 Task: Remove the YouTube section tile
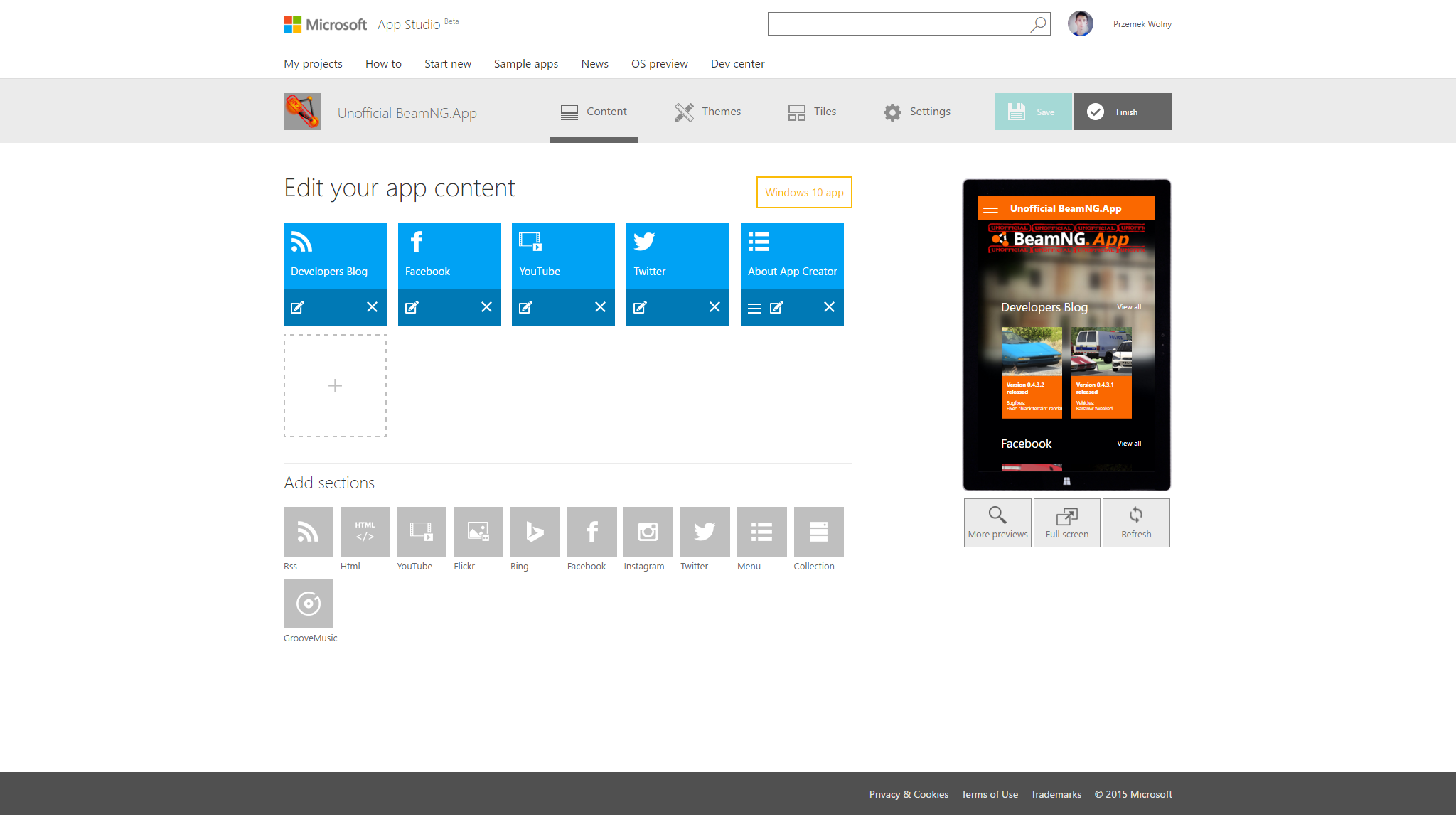click(x=600, y=307)
